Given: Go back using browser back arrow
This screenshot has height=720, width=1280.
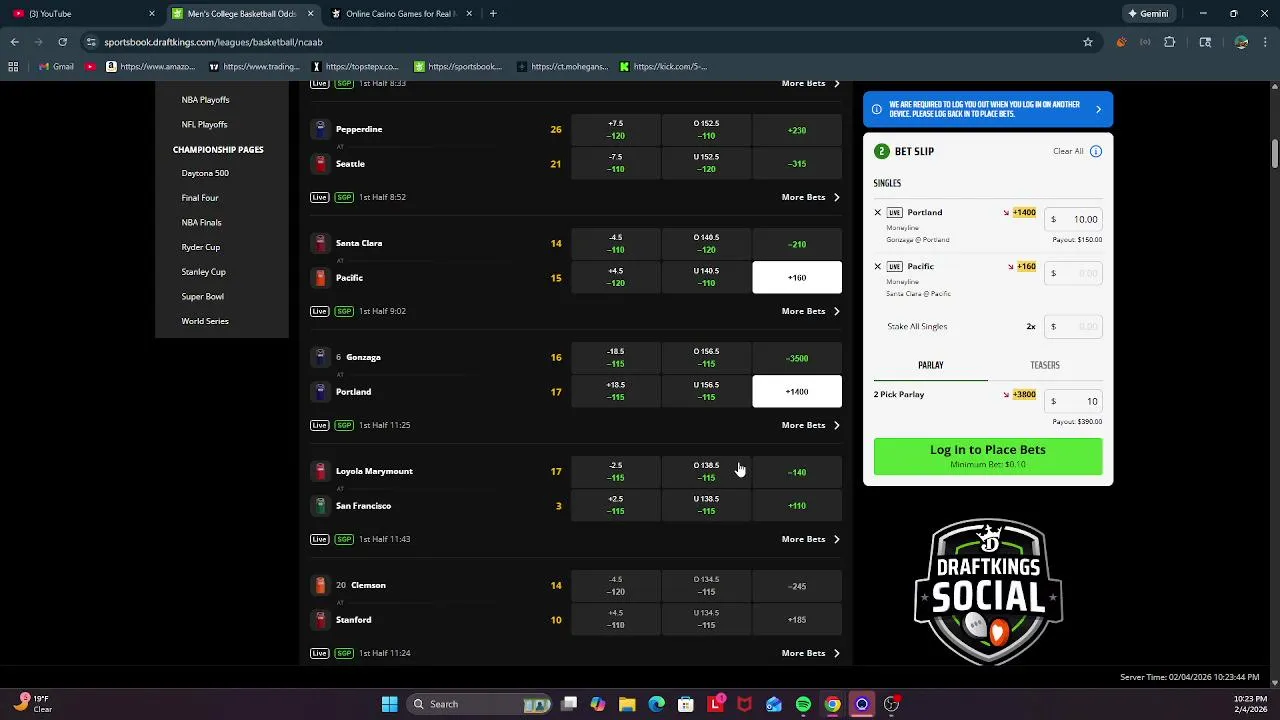Looking at the screenshot, I should click(x=14, y=42).
